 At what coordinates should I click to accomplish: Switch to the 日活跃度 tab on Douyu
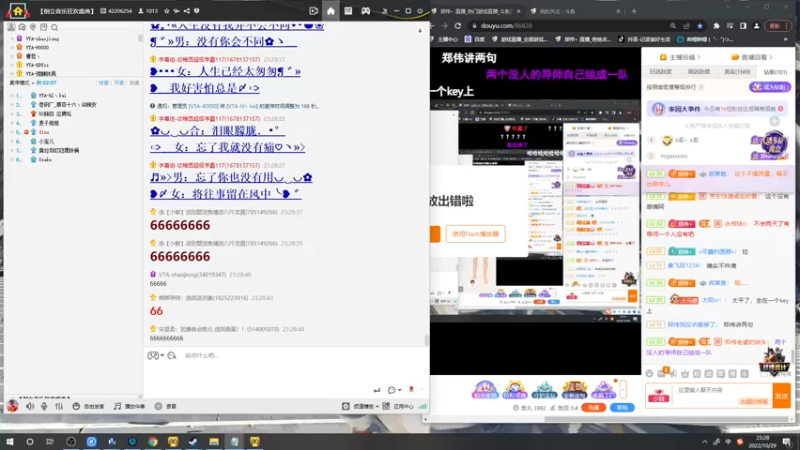click(661, 72)
